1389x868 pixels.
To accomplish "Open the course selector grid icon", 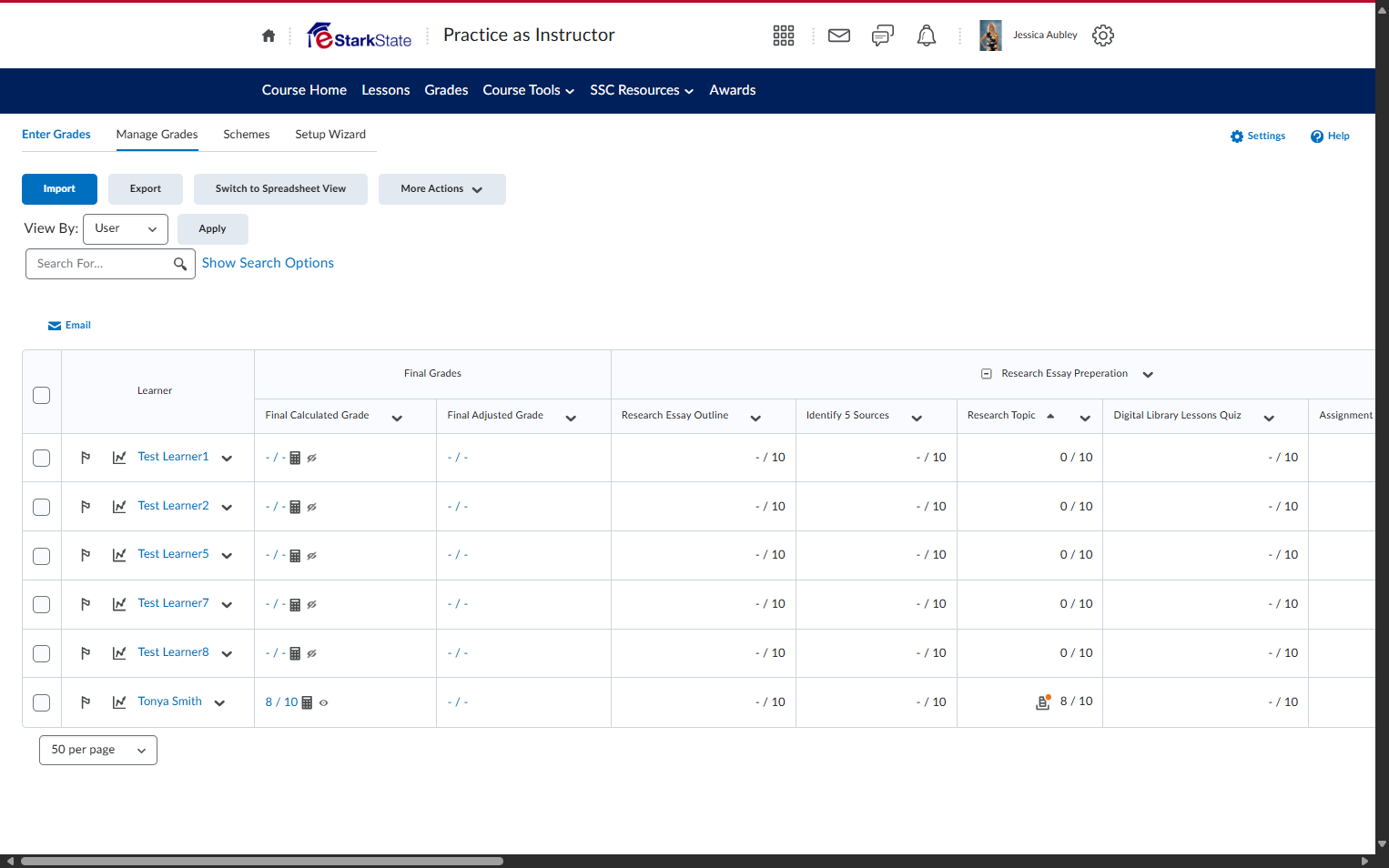I will click(x=784, y=35).
